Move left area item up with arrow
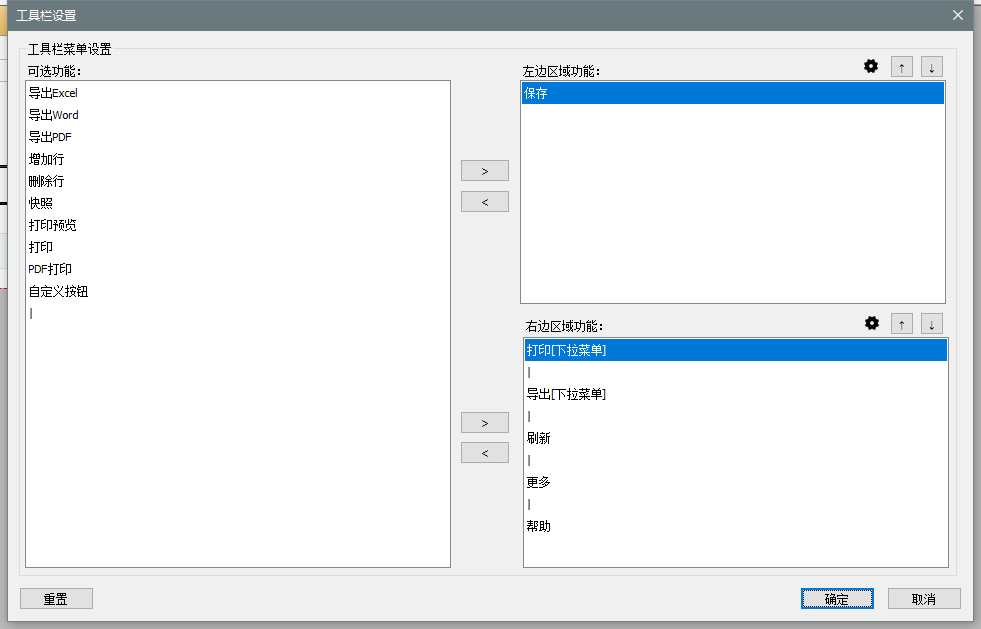This screenshot has height=629, width=981. (902, 67)
